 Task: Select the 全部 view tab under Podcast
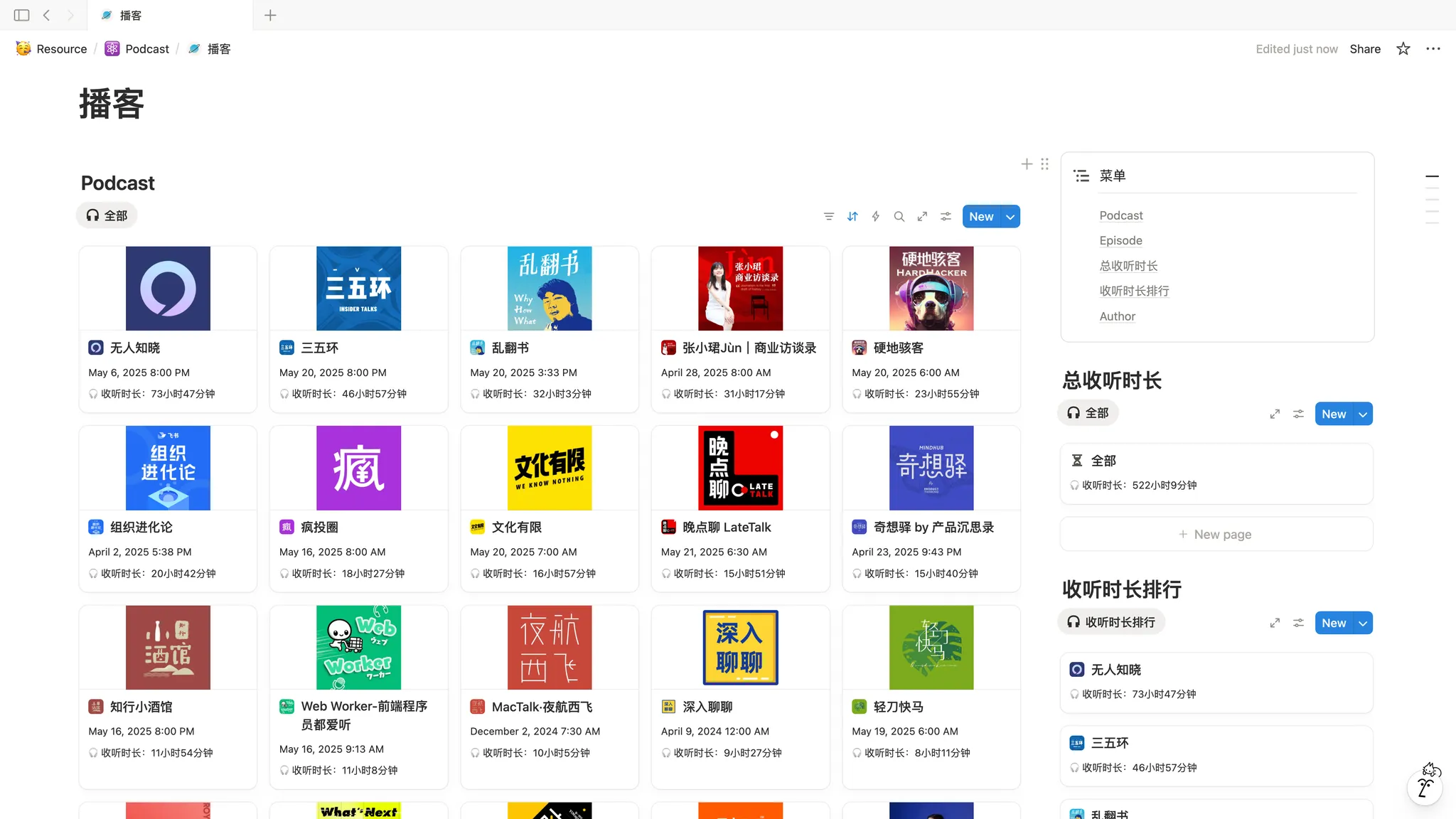pyautogui.click(x=107, y=215)
